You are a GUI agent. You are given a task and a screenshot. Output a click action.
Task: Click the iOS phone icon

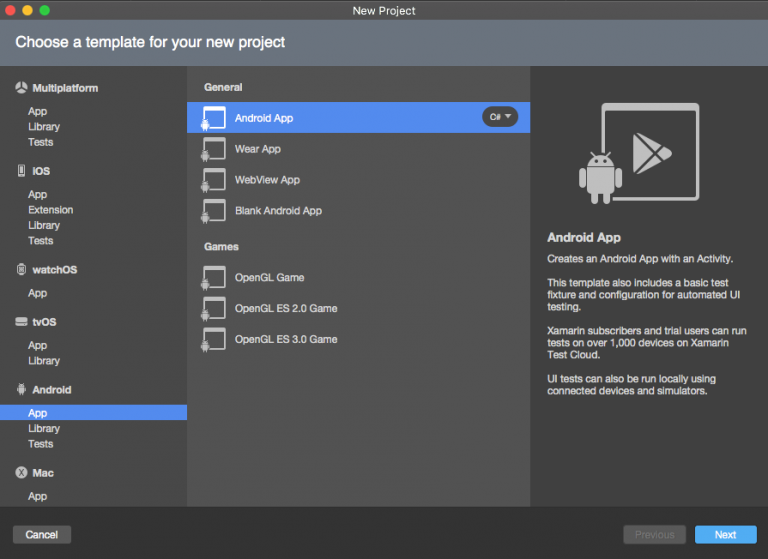click(21, 170)
